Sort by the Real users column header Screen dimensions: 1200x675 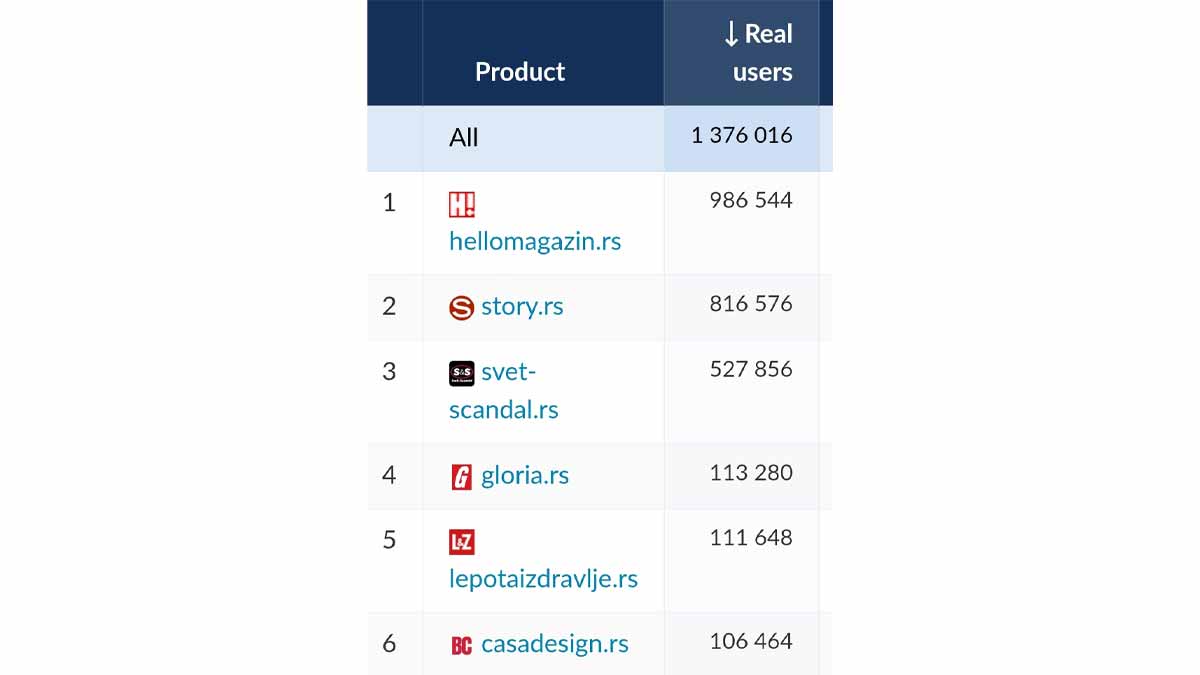coord(741,53)
